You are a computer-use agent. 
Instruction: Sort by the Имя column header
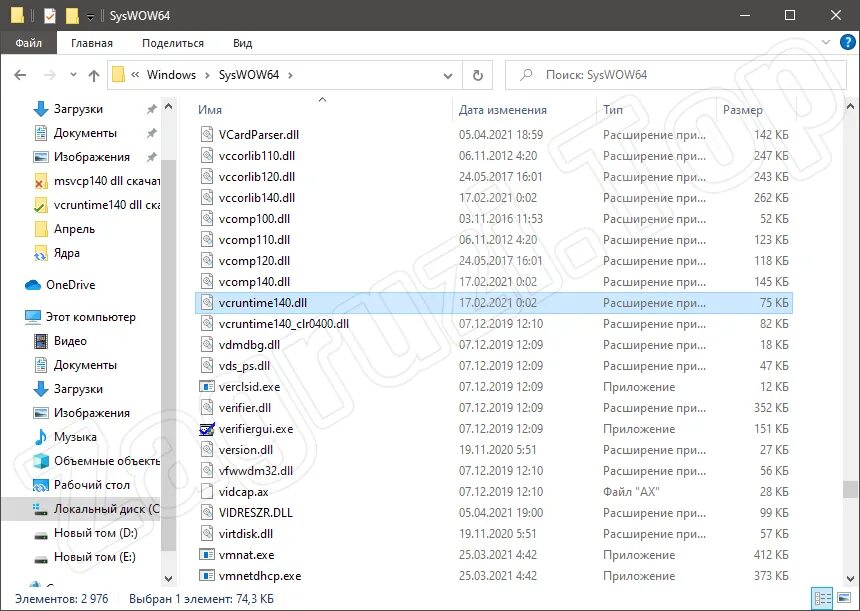pos(210,110)
